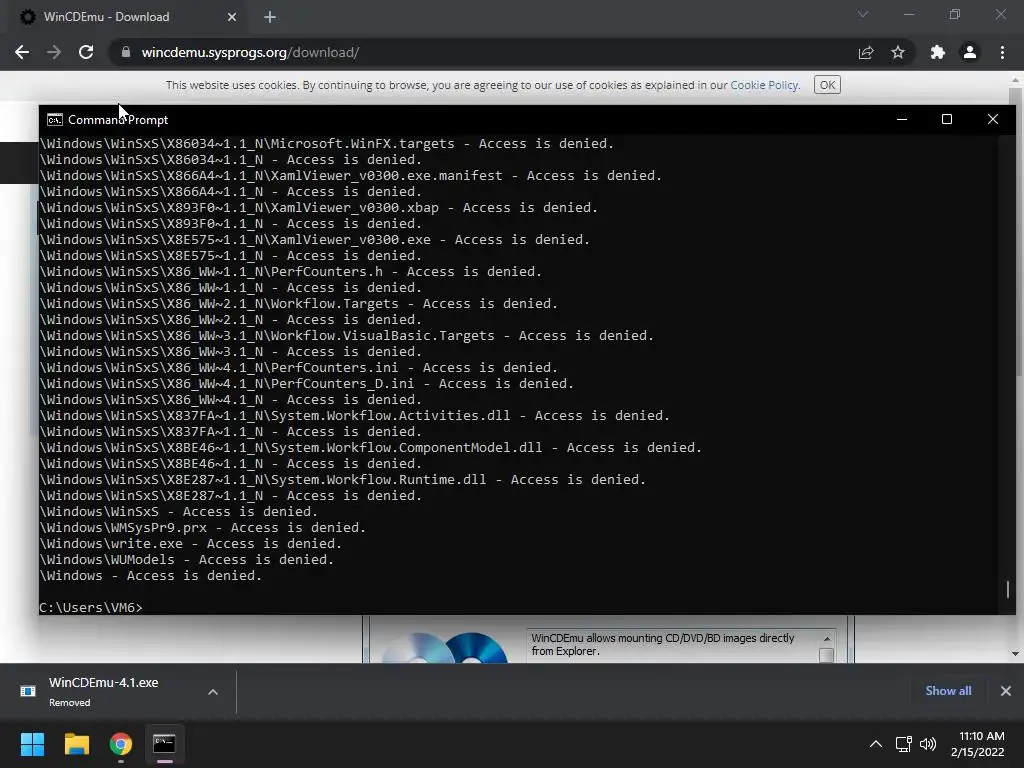The height and width of the screenshot is (768, 1024).
Task: Close the WinCDEmu - Download tab
Action: [232, 17]
